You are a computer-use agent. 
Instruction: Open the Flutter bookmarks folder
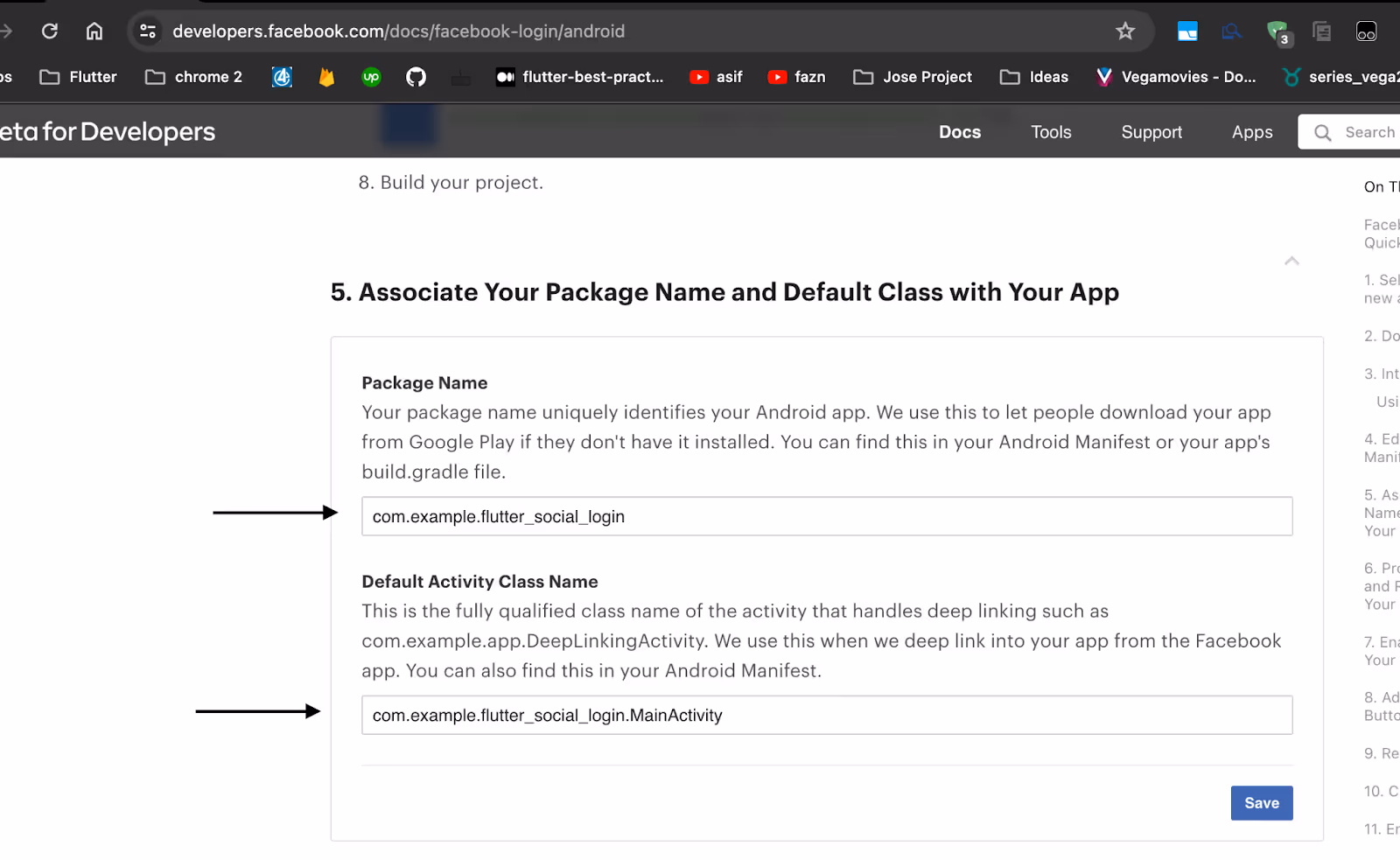[x=79, y=77]
